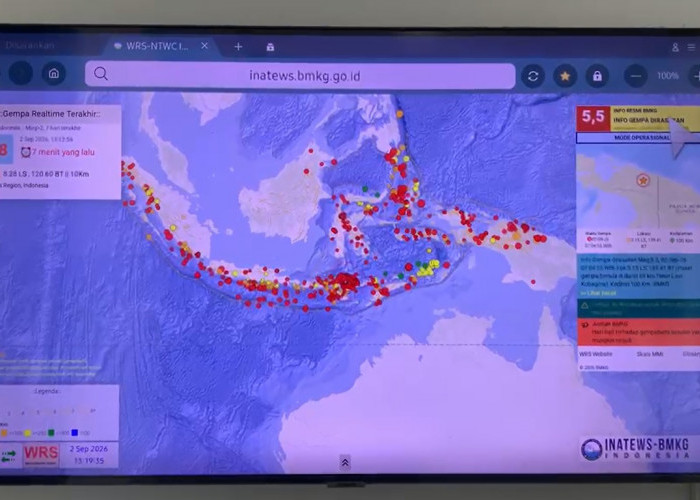Screen dimensions: 700x500
Task: Click the INATEWS-BMKG logo
Action: pyautogui.click(x=636, y=448)
